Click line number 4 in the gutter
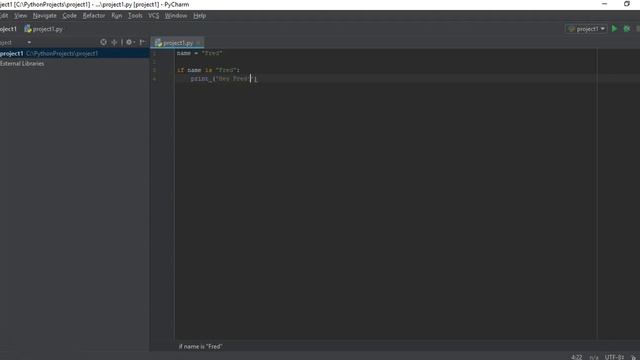This screenshot has width=640, height=360. pos(154,79)
